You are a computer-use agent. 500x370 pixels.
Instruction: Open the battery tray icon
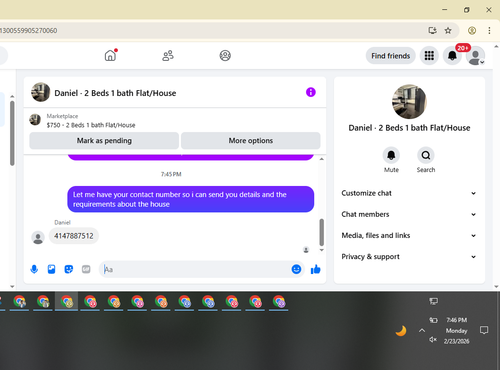tap(433, 320)
